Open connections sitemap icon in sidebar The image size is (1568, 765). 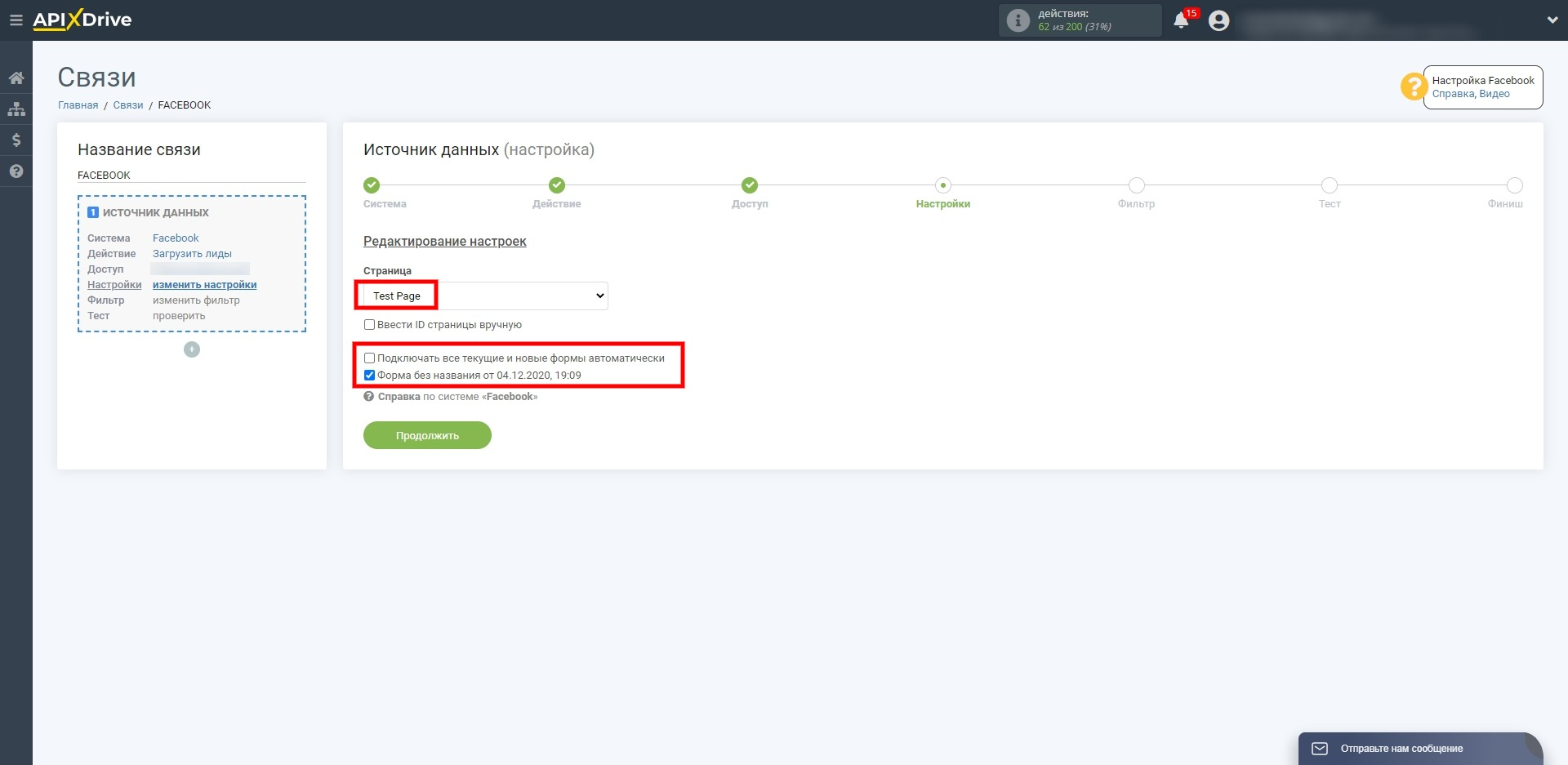click(x=16, y=109)
